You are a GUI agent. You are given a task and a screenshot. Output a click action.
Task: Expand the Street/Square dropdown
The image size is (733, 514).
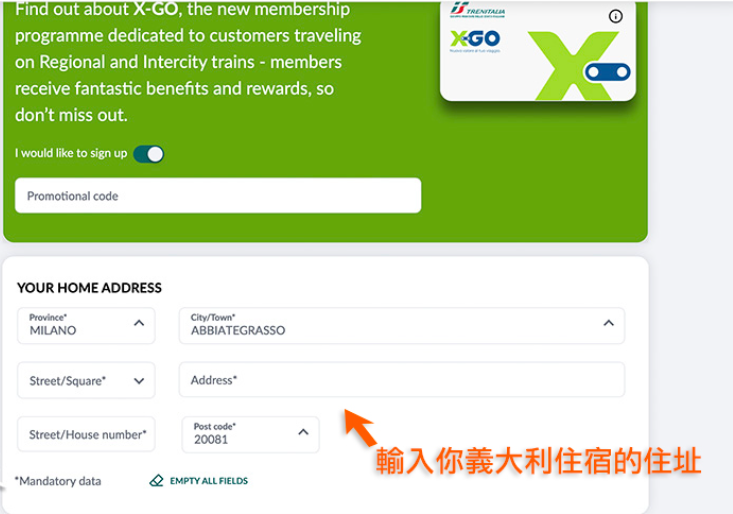tap(86, 380)
